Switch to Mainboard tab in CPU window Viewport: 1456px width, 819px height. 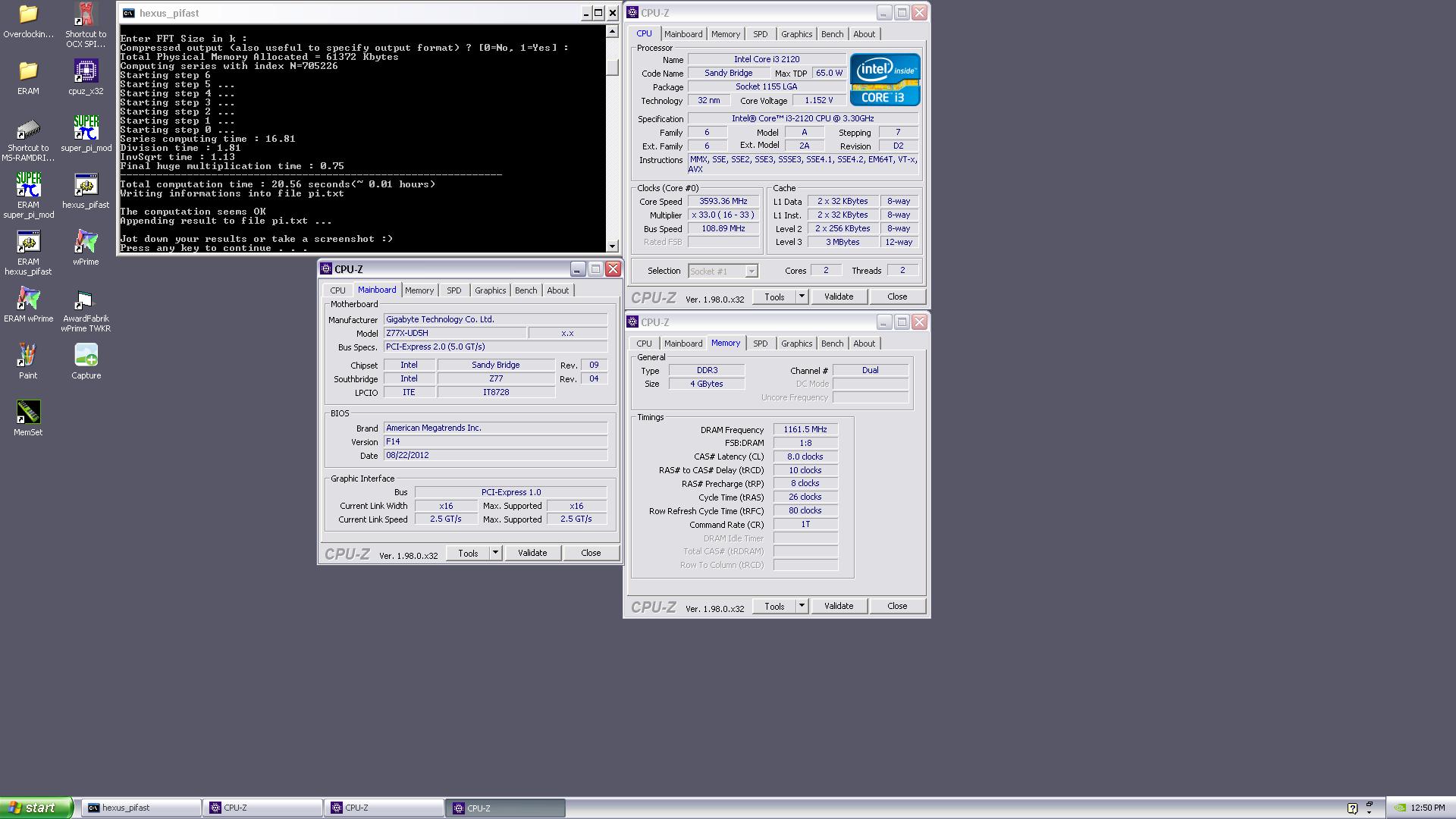[683, 34]
